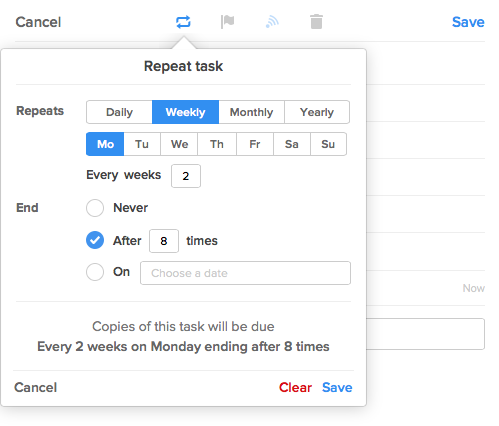Select the Monthly repeat option
This screenshot has width=499, height=426.
click(x=251, y=112)
